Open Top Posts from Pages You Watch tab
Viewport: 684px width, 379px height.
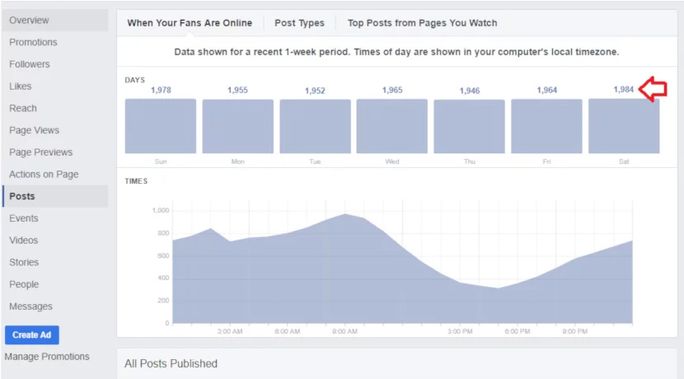[x=422, y=23]
